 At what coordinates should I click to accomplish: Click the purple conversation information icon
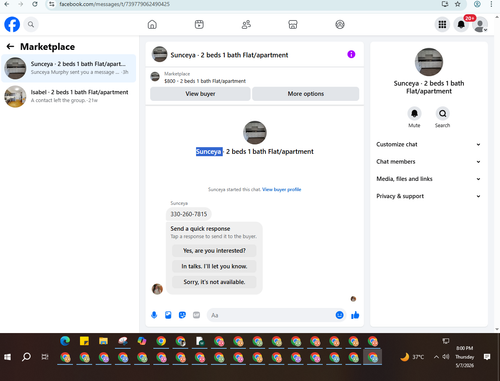(x=351, y=54)
